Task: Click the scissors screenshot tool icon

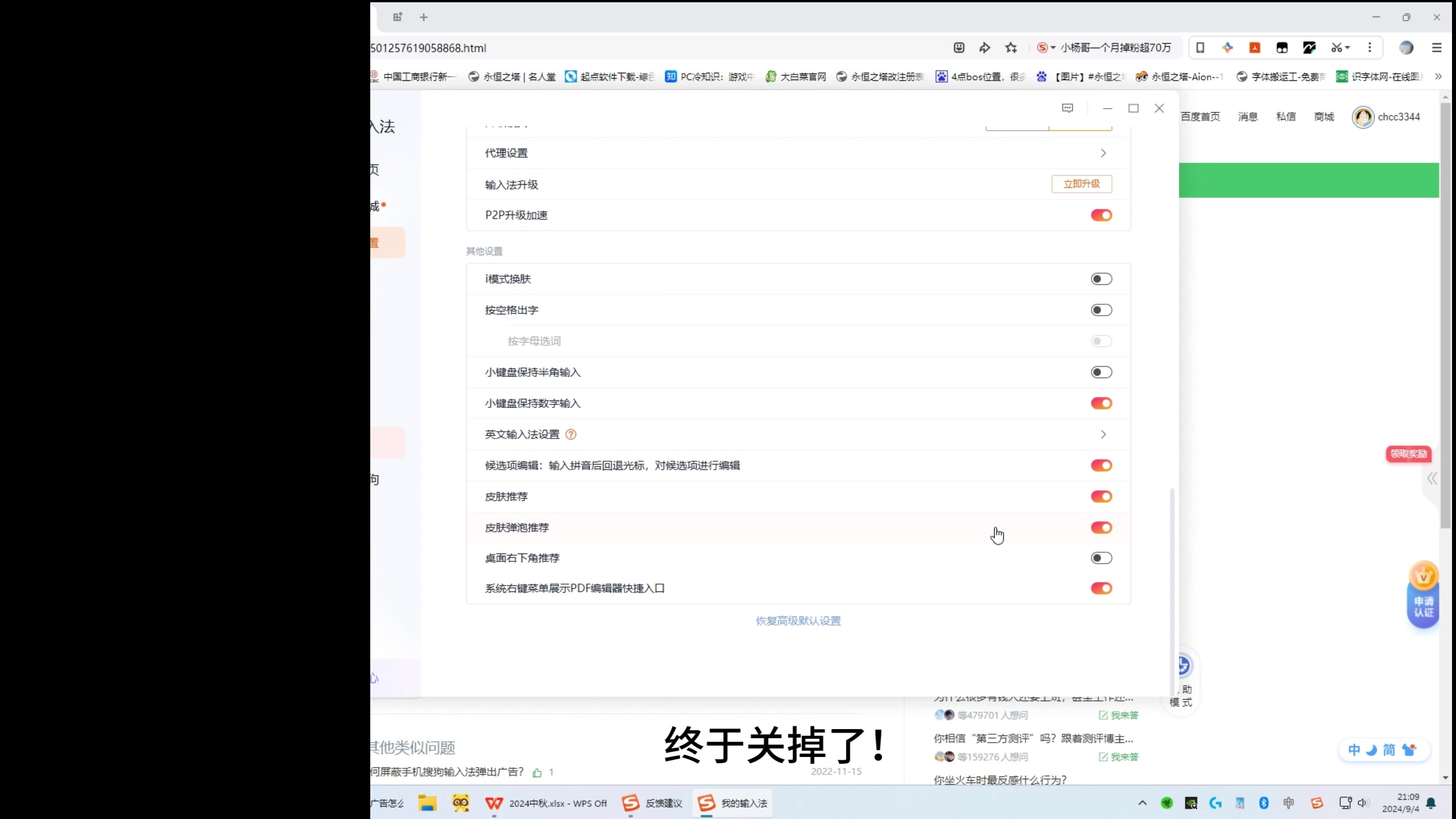Action: (1336, 48)
